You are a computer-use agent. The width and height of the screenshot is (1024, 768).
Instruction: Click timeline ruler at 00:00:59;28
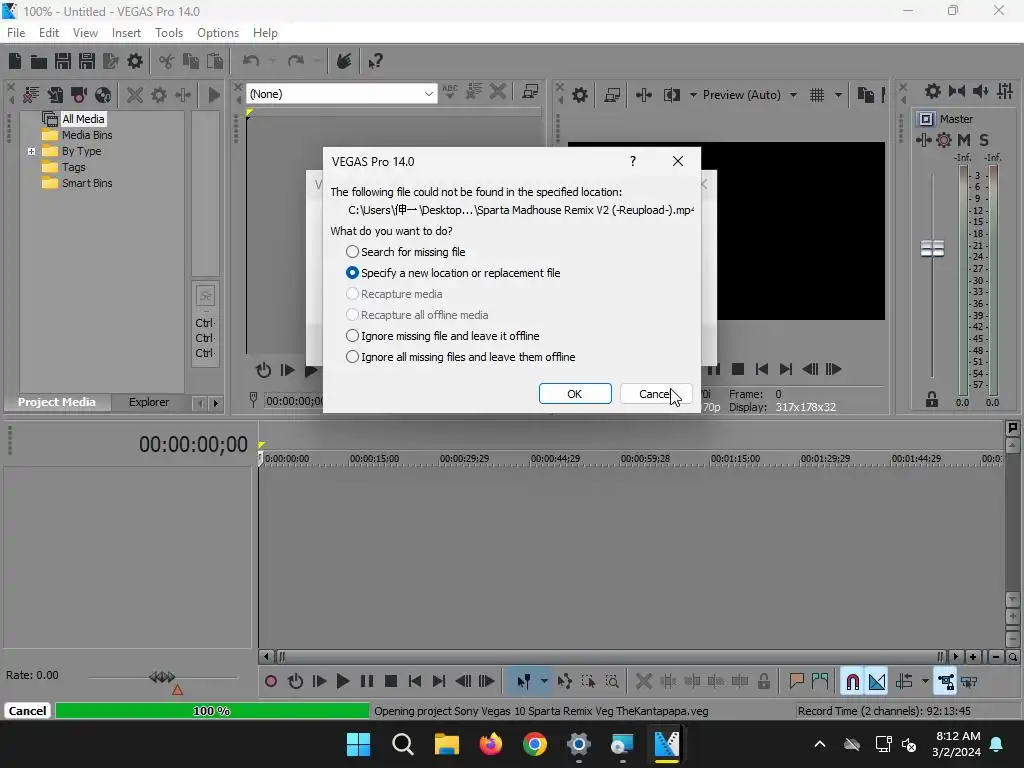[645, 459]
